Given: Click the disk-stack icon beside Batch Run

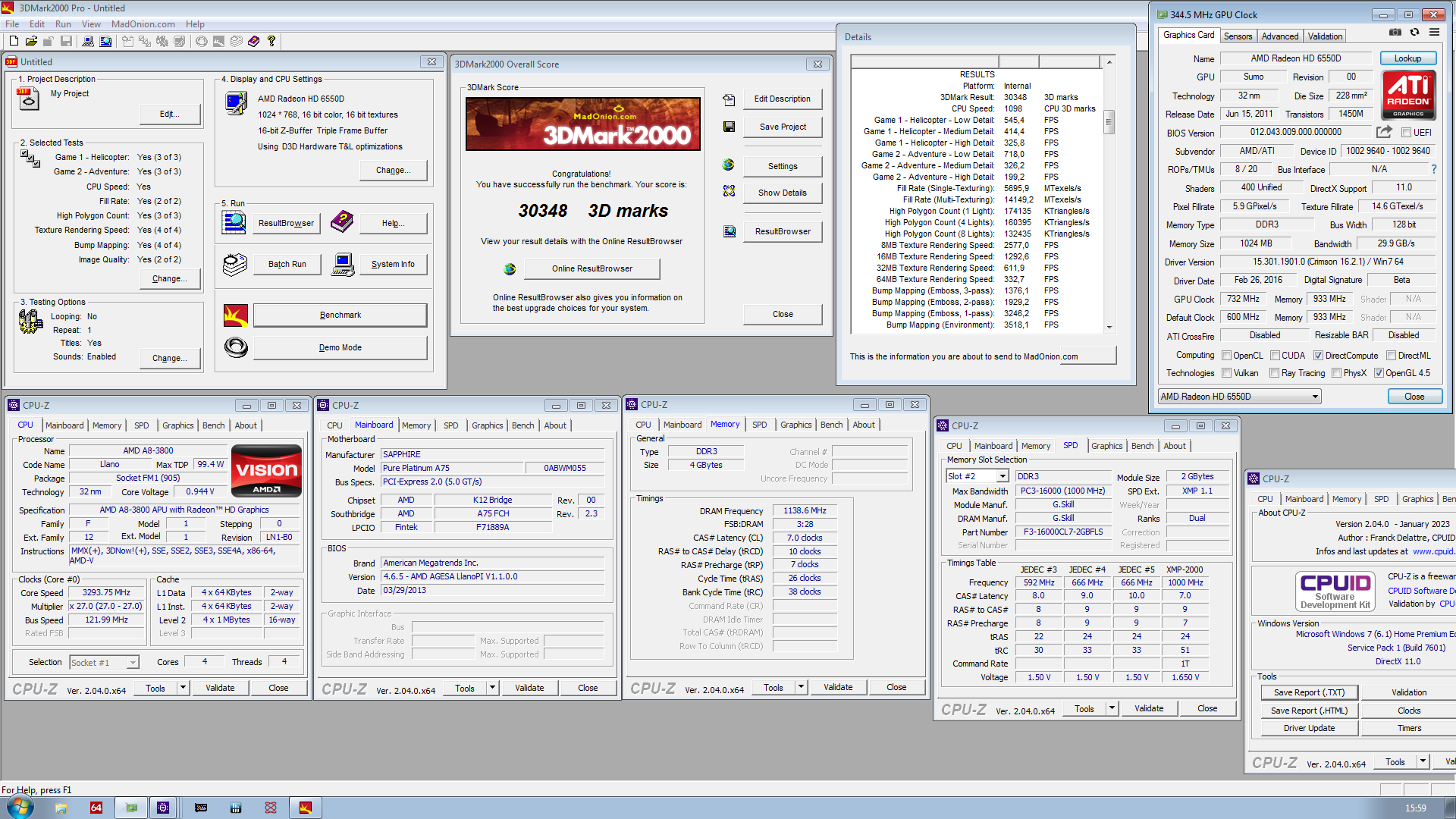Looking at the screenshot, I should pyautogui.click(x=235, y=264).
